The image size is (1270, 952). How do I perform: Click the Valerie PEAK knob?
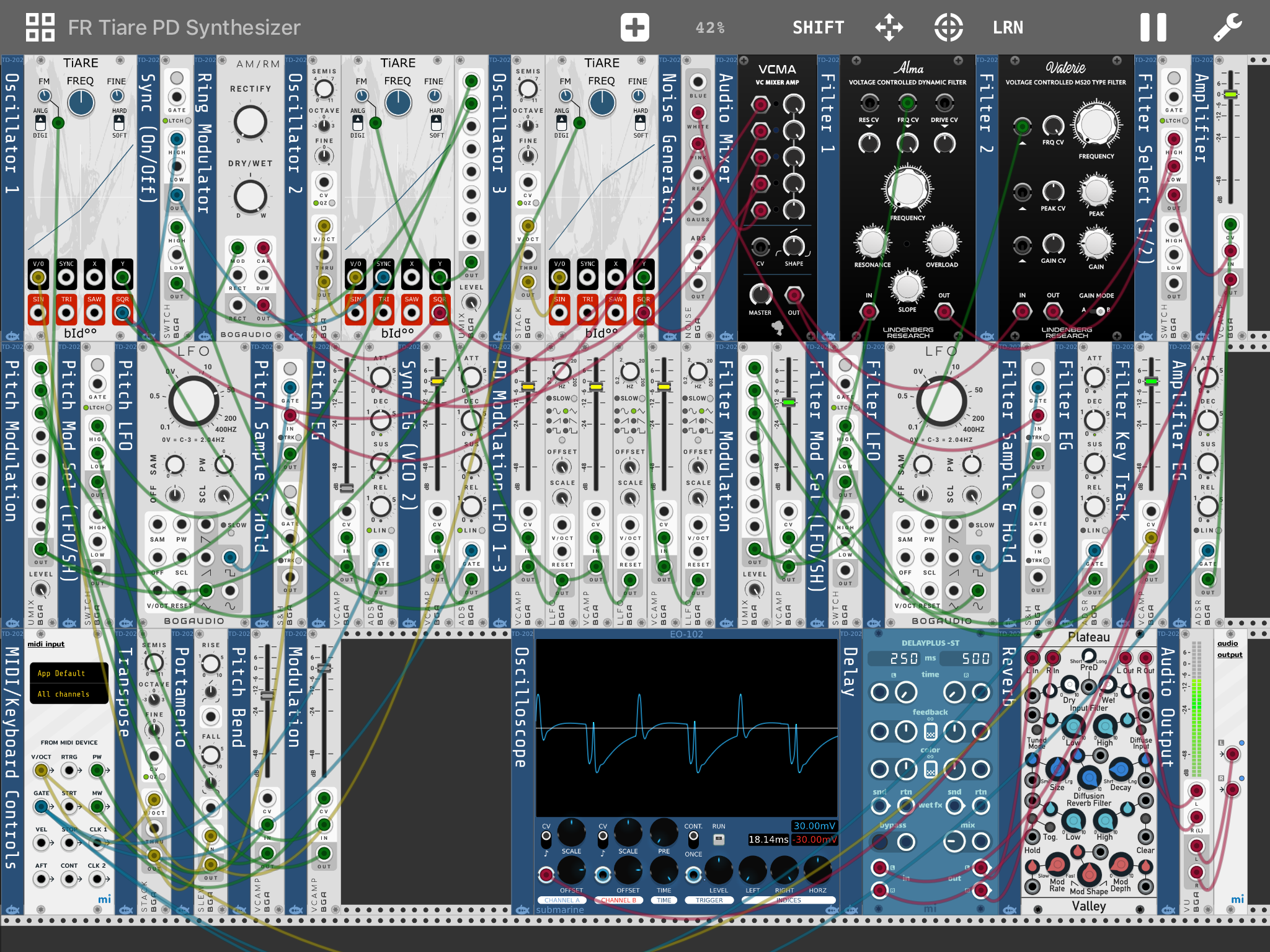[1096, 192]
